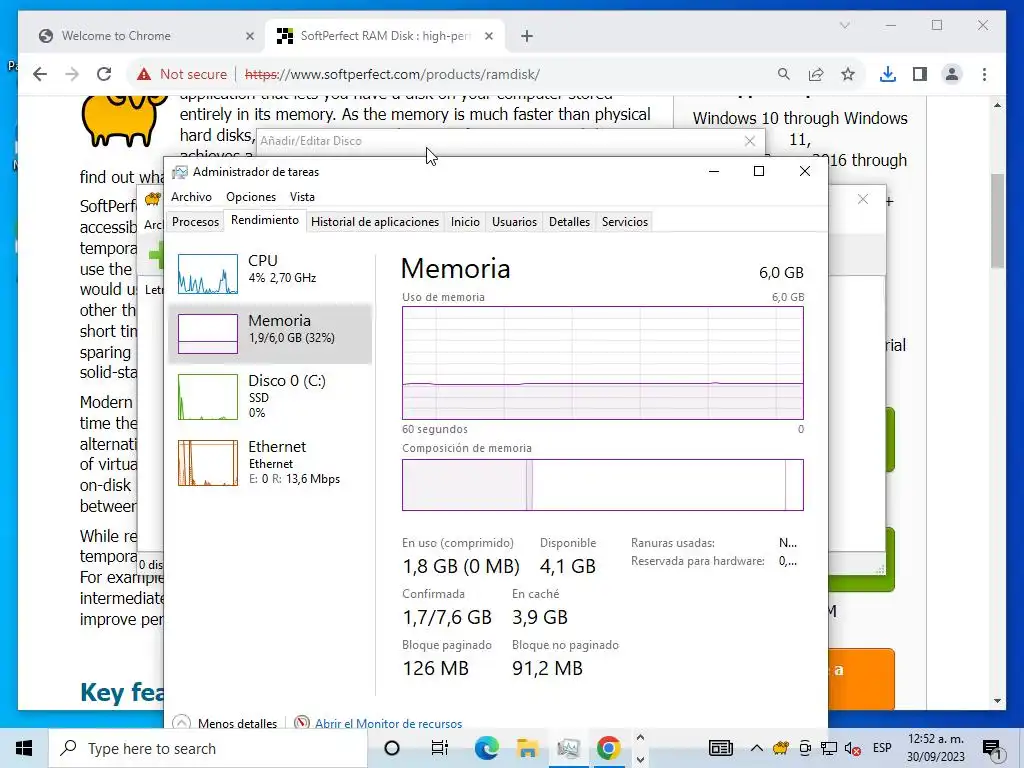Switch to the Rendimiento tab
Viewport: 1024px width, 768px height.
pos(264,220)
